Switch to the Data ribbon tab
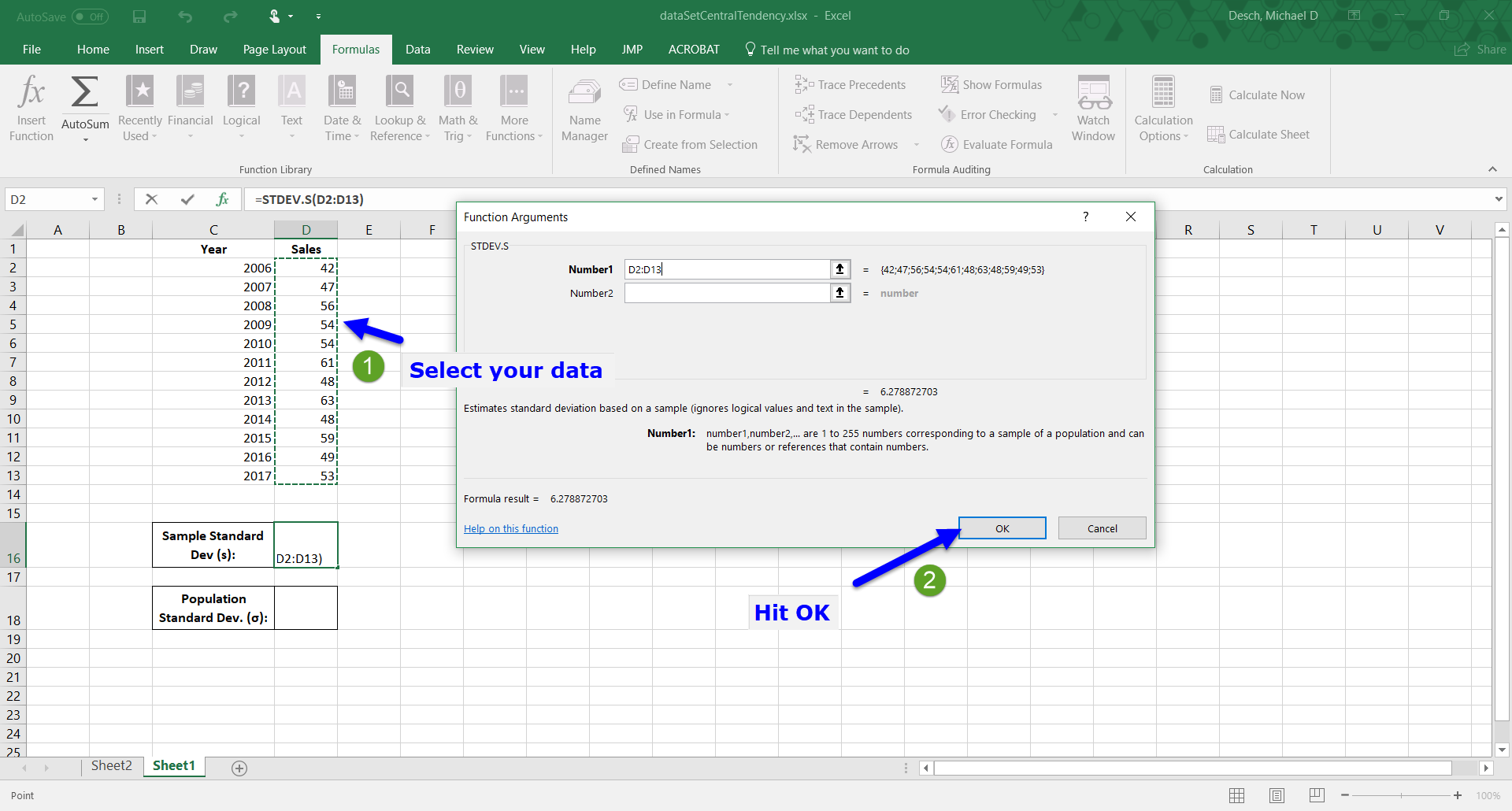1512x811 pixels. [x=417, y=50]
